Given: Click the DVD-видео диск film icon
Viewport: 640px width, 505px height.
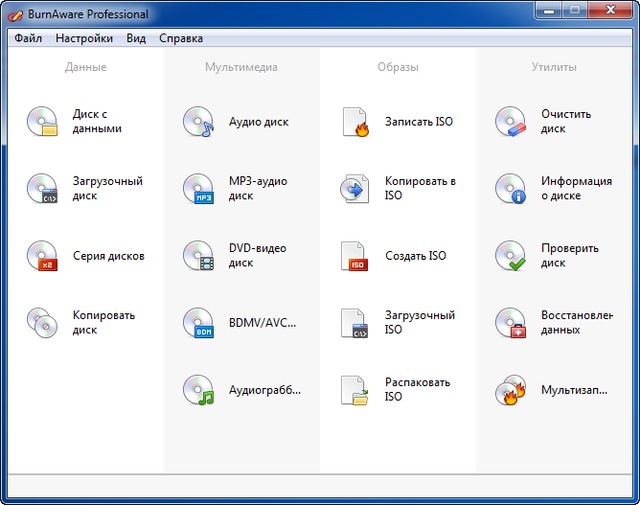Looking at the screenshot, I should tap(198, 255).
